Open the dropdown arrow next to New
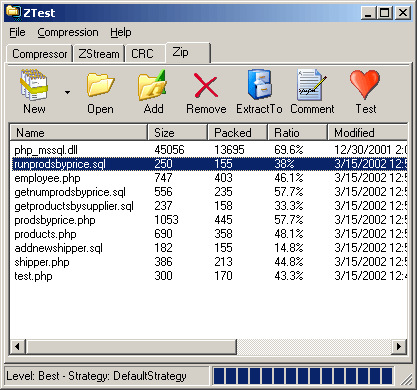Viewport: 417px width, 390px height. click(x=68, y=92)
